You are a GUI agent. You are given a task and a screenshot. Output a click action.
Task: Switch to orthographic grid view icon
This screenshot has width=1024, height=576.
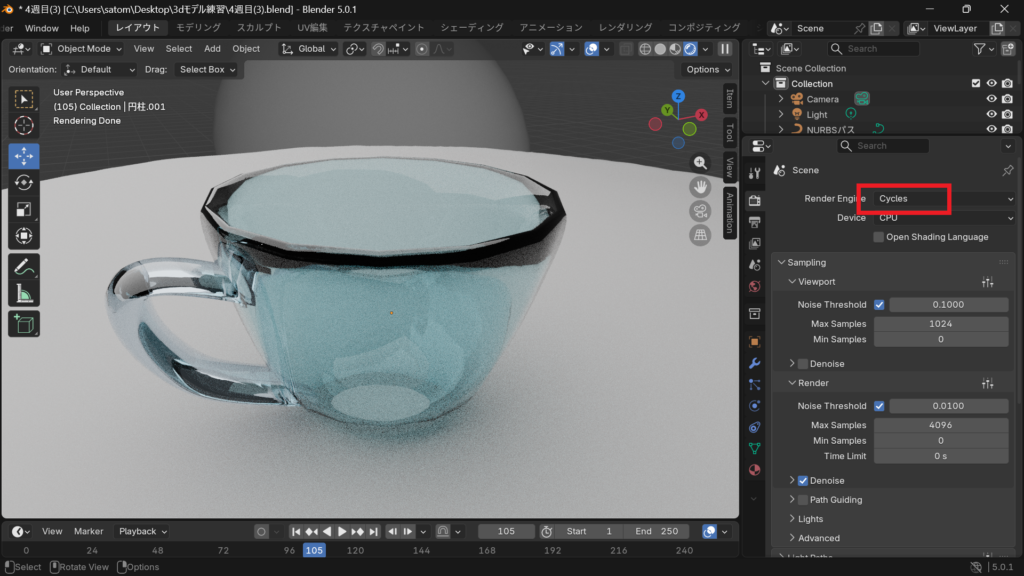700,235
